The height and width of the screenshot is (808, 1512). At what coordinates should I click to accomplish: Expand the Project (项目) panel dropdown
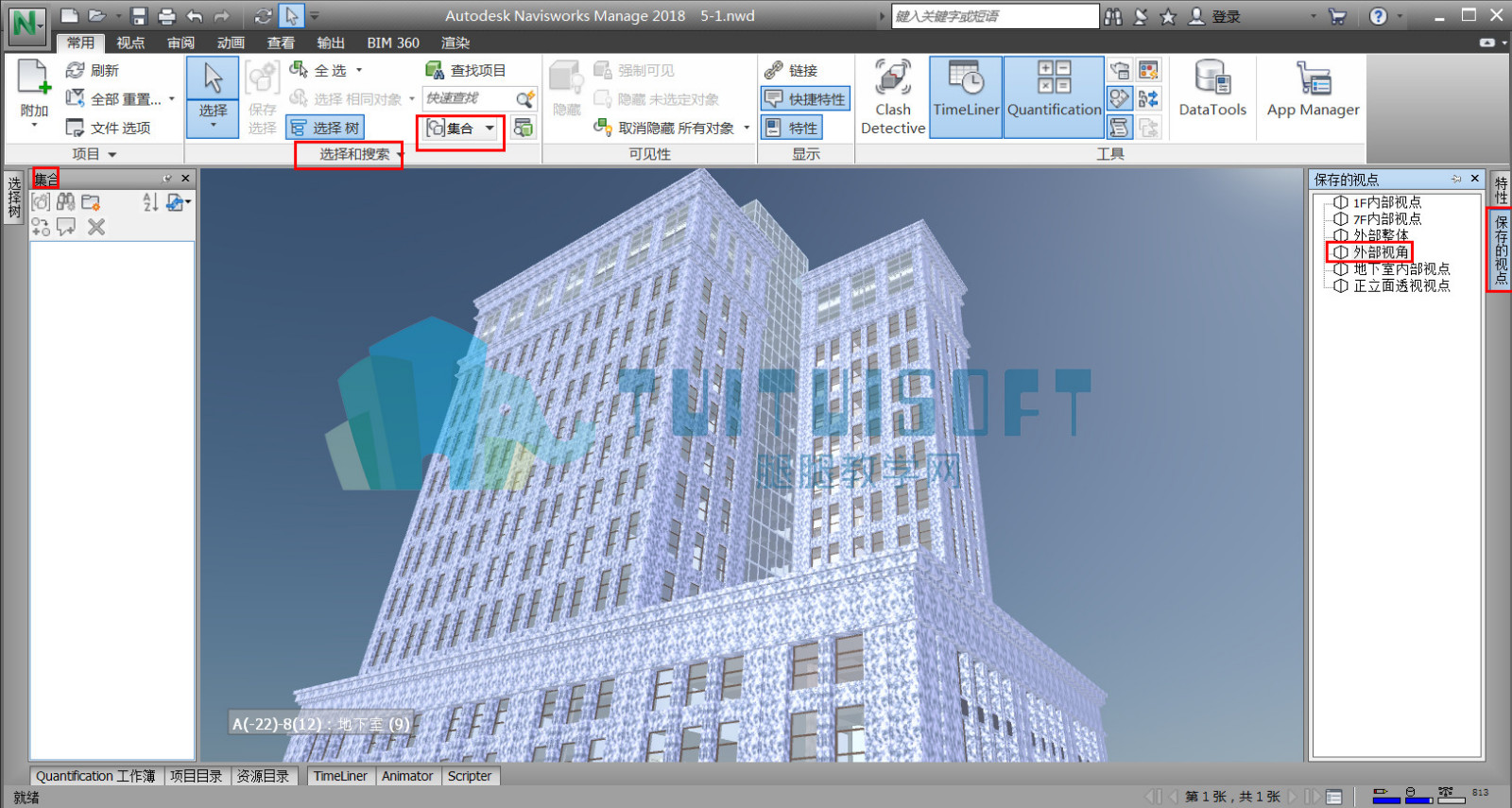point(112,154)
